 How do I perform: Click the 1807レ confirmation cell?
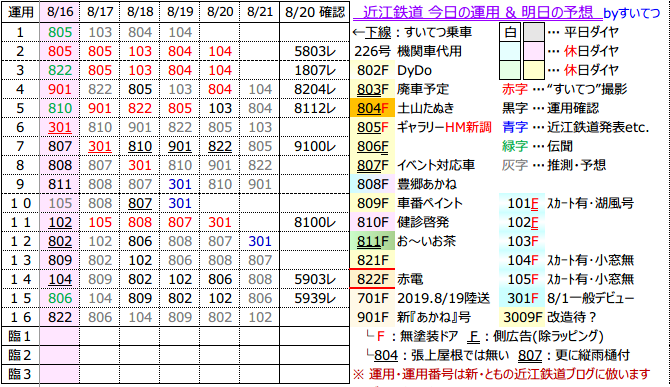pos(315,70)
